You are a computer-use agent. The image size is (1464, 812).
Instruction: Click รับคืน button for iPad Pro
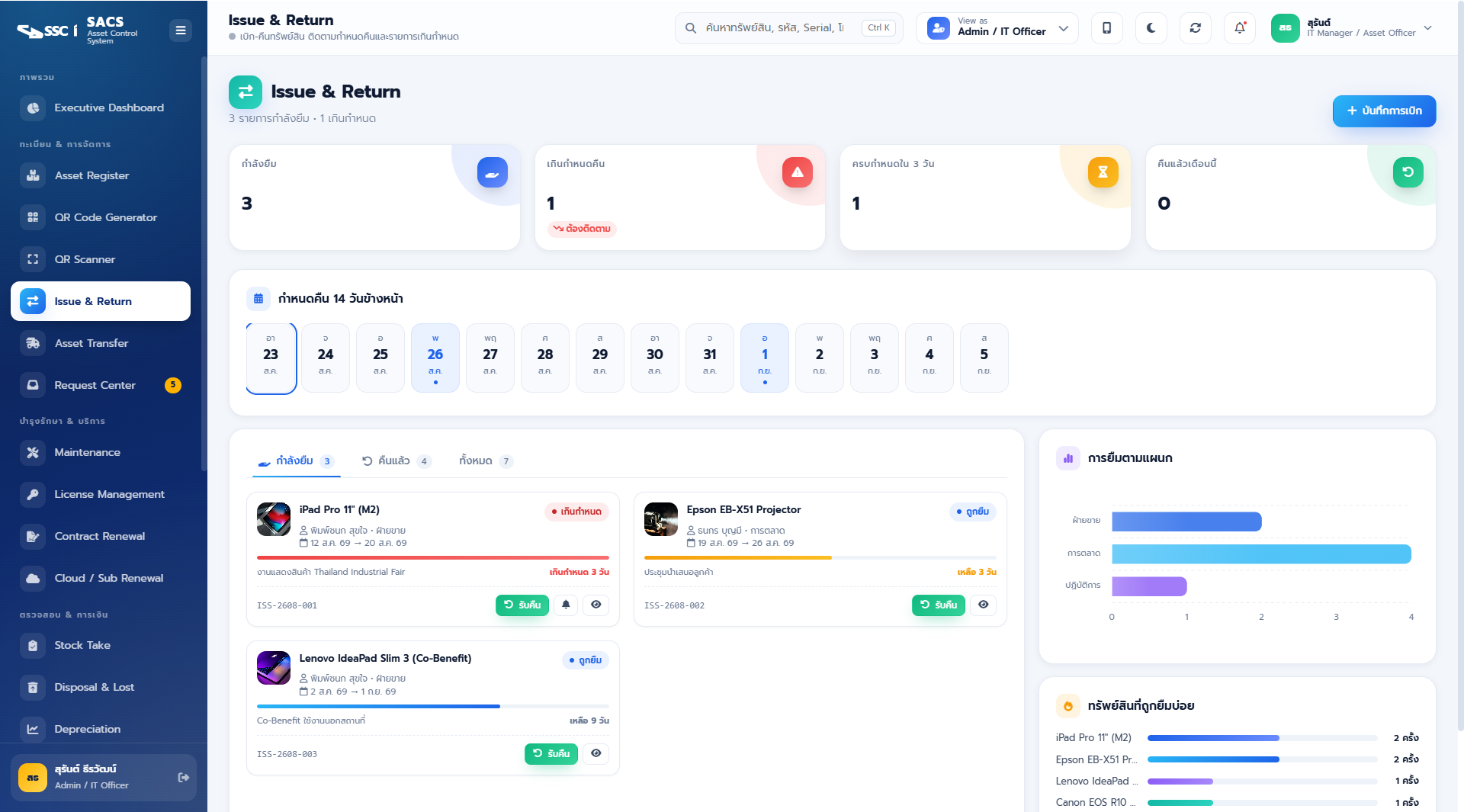[522, 605]
